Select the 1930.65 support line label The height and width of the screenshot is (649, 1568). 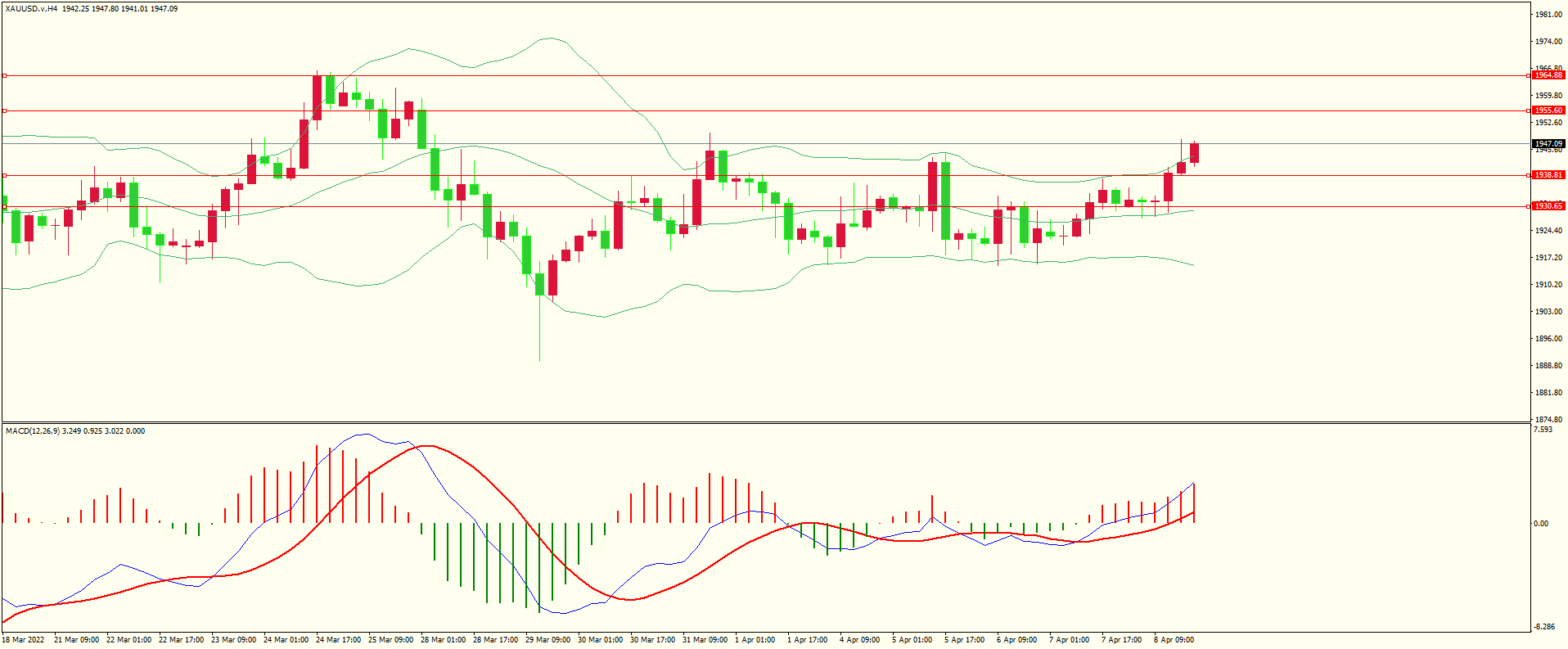1548,206
